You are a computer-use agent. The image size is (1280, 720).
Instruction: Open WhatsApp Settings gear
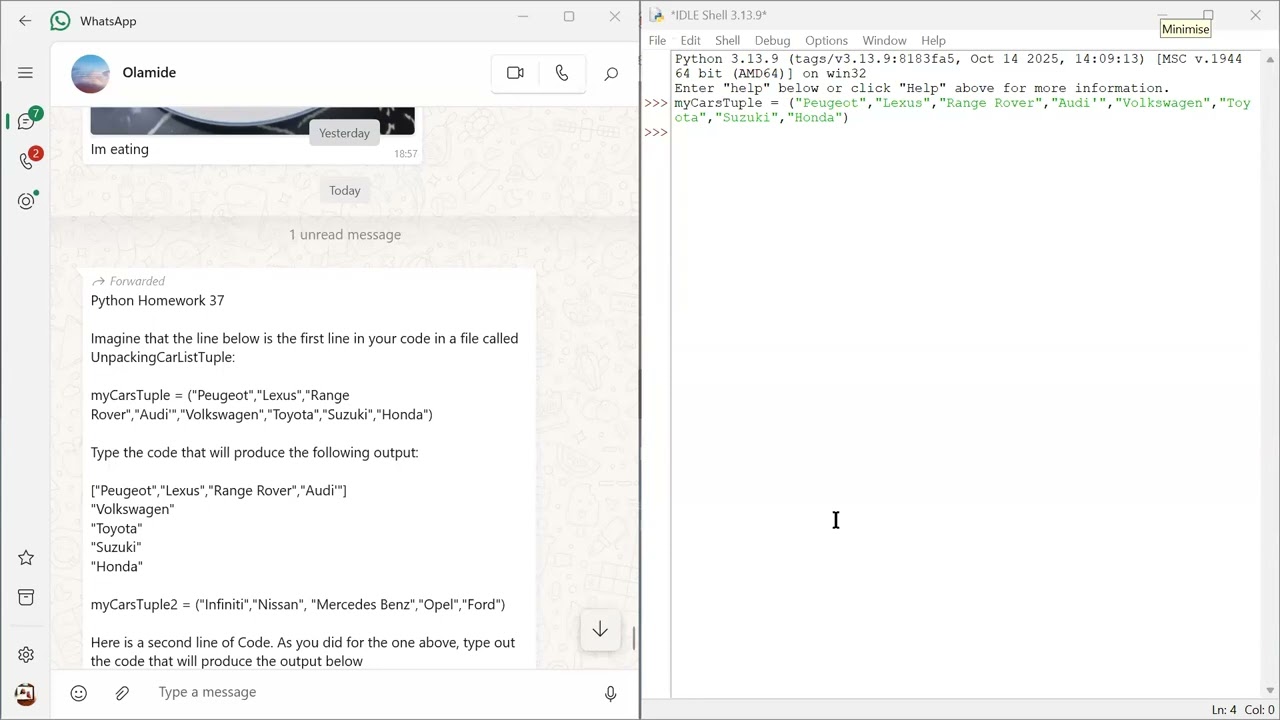point(26,655)
